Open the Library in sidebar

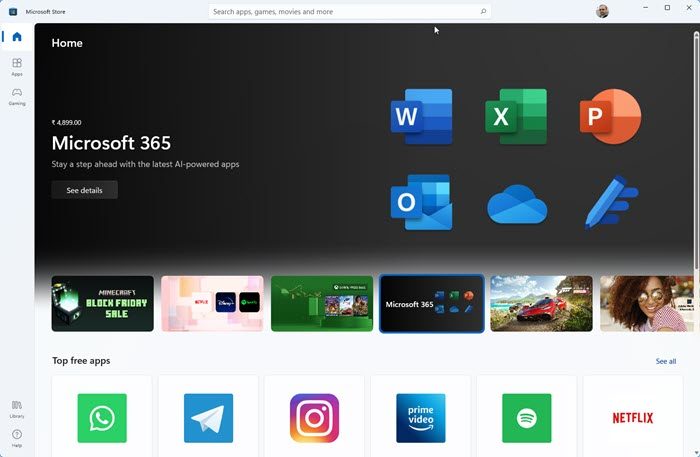pyautogui.click(x=17, y=409)
